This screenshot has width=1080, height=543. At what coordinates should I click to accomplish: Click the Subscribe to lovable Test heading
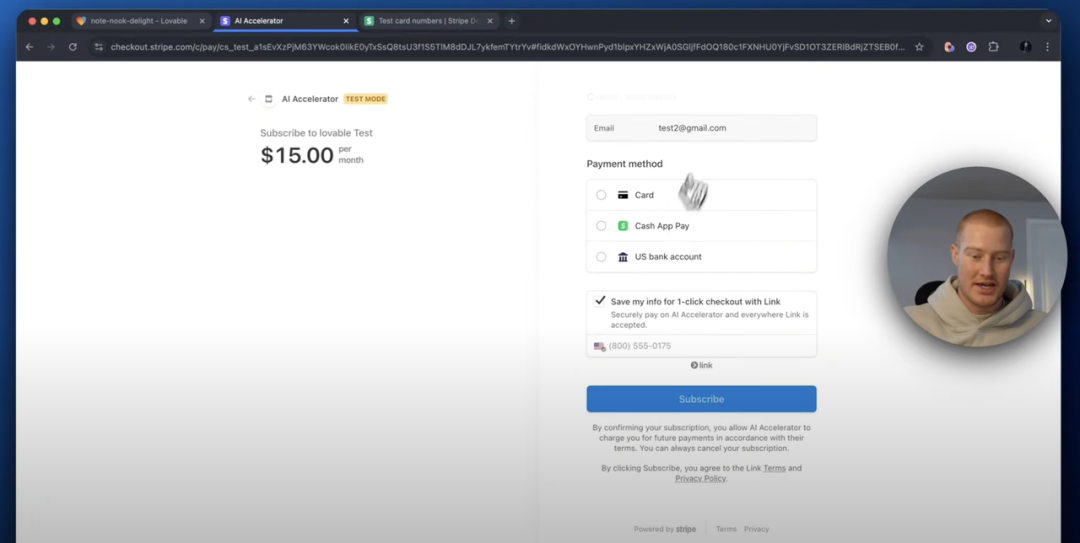coord(316,133)
